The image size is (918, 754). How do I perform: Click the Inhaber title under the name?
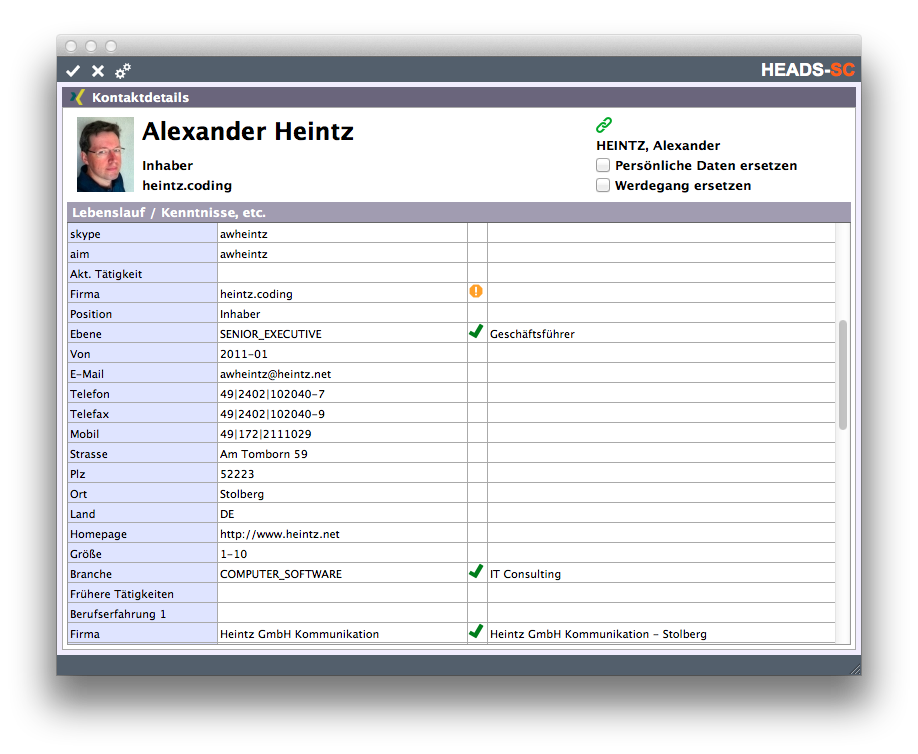click(x=167, y=165)
